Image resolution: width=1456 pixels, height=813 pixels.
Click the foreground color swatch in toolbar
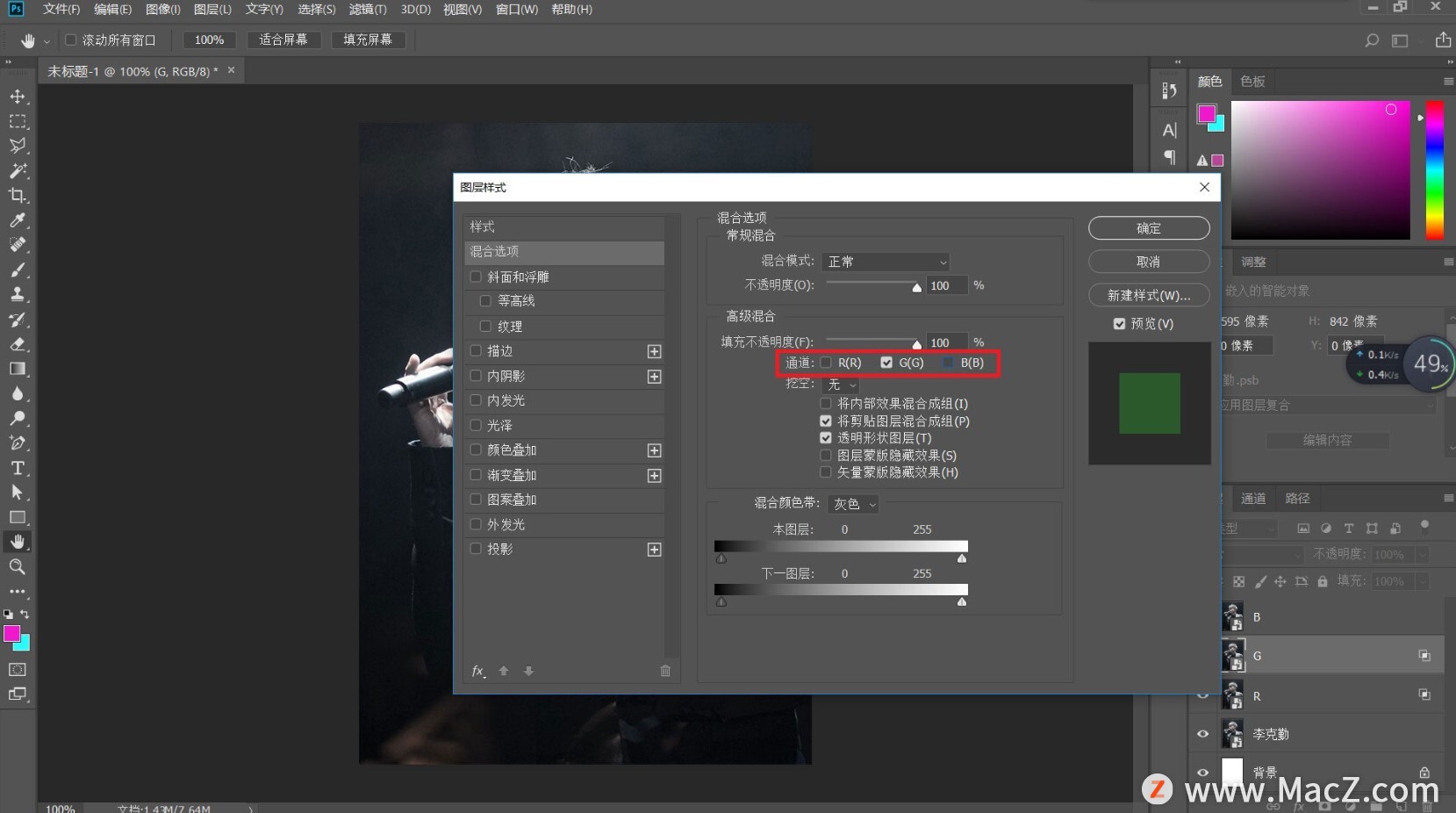[11, 634]
